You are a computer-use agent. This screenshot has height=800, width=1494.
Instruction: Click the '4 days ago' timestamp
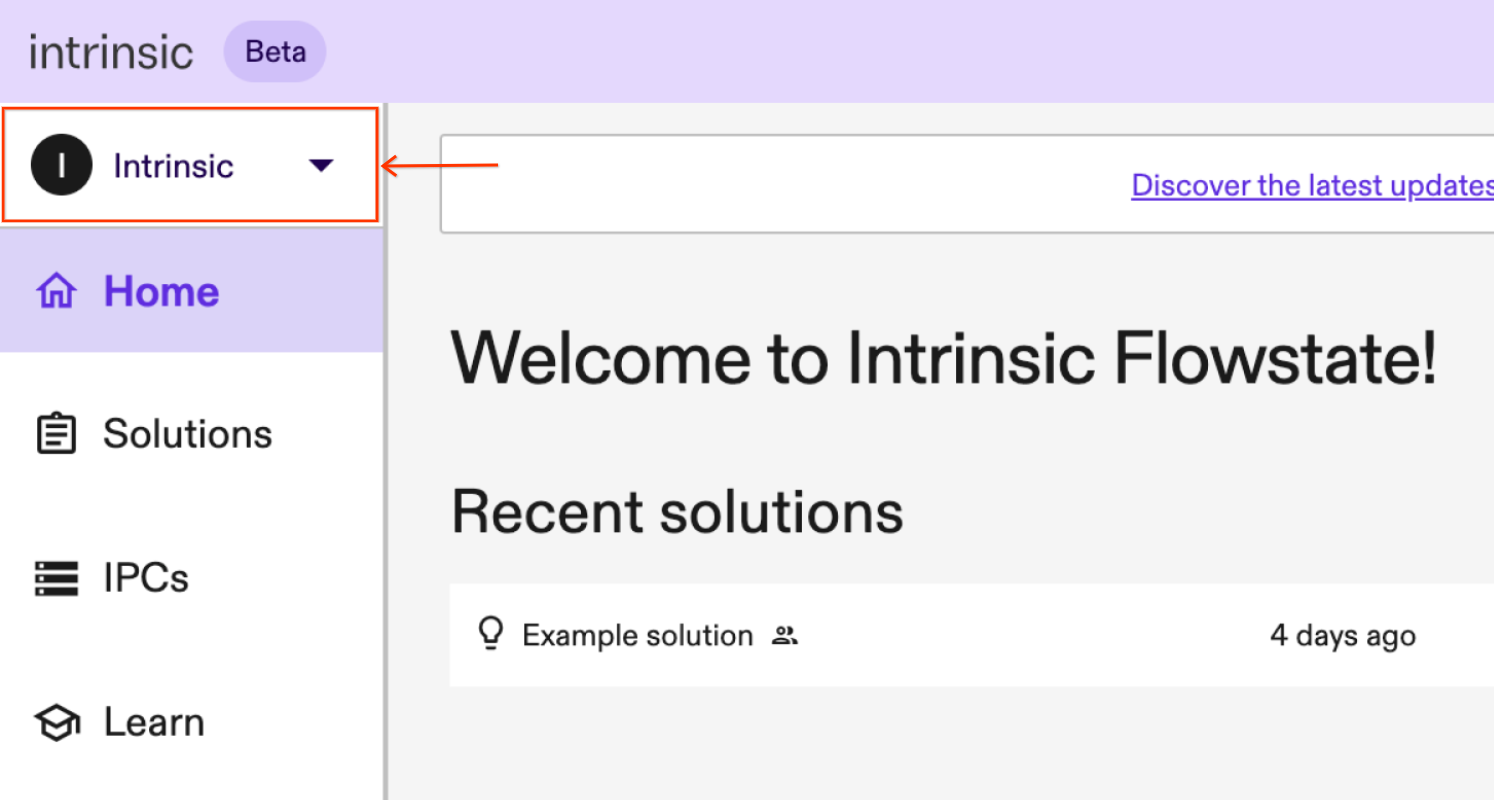[x=1342, y=636]
